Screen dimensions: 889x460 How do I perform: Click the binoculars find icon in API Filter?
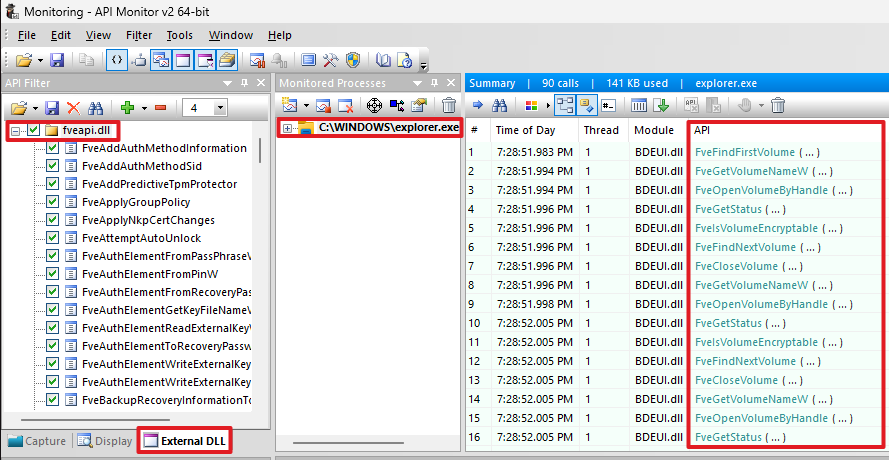(x=96, y=107)
